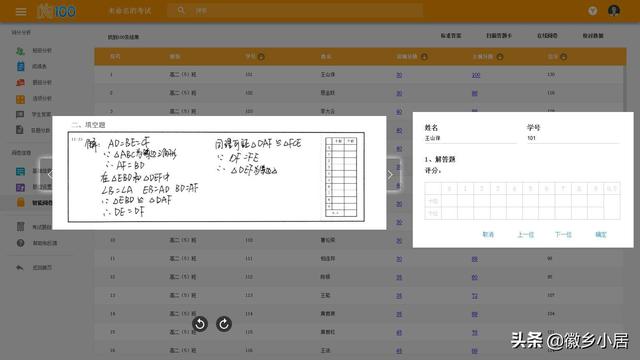Open the hamburger menu icon
The width and height of the screenshot is (640, 360).
click(x=21, y=11)
